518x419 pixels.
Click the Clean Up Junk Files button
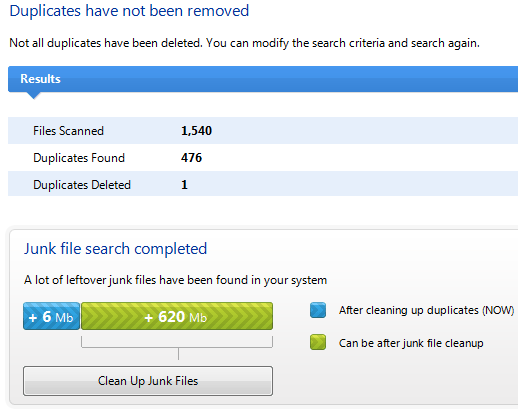148,381
